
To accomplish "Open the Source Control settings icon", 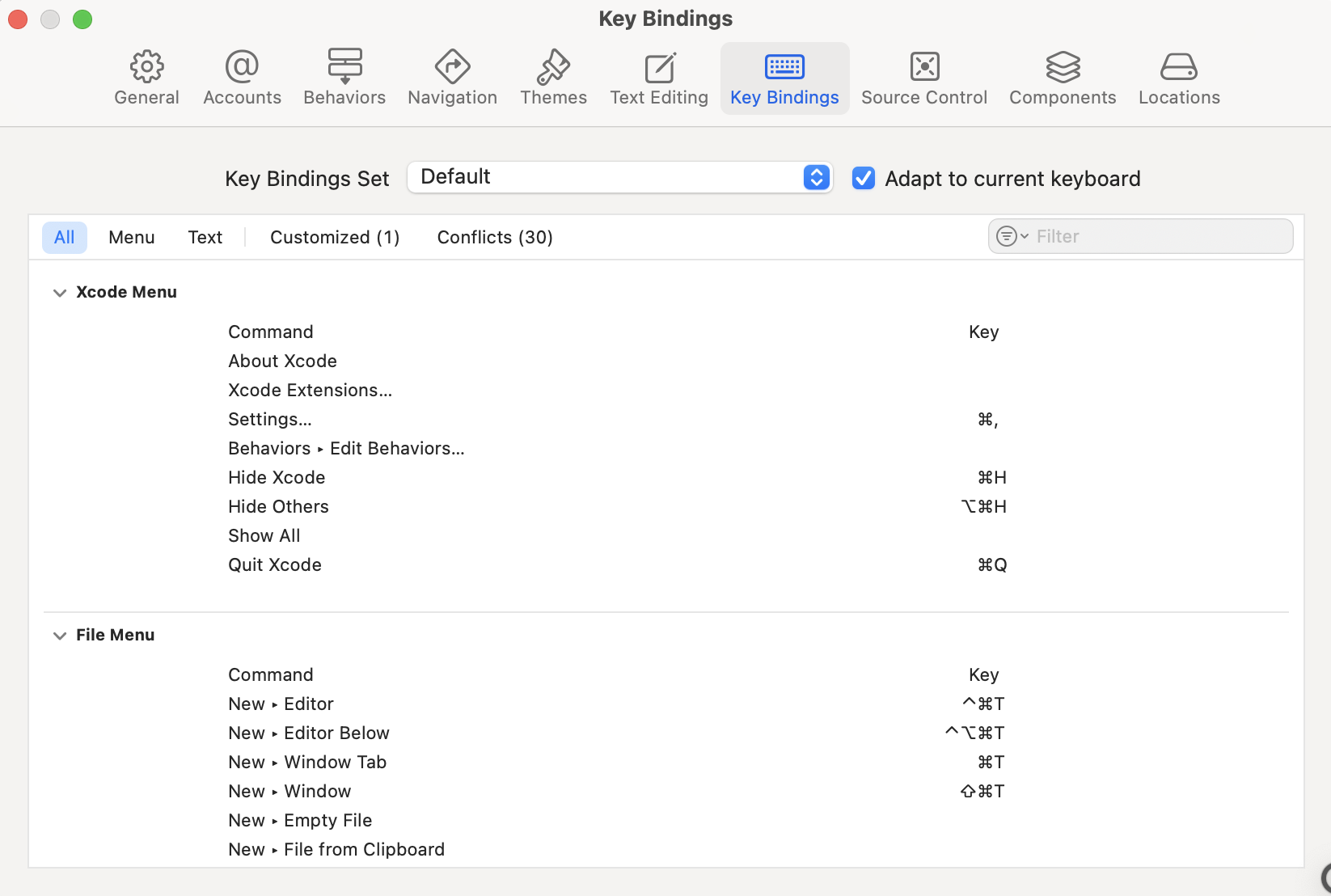I will tap(923, 67).
